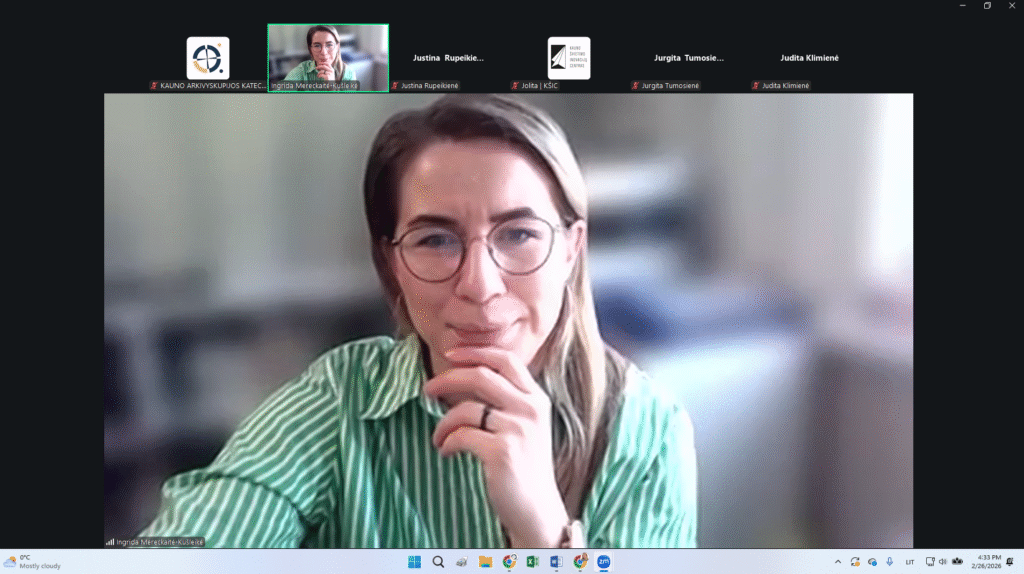This screenshot has height=574, width=1024.
Task: Open Windows Search from the taskbar
Action: 438,562
